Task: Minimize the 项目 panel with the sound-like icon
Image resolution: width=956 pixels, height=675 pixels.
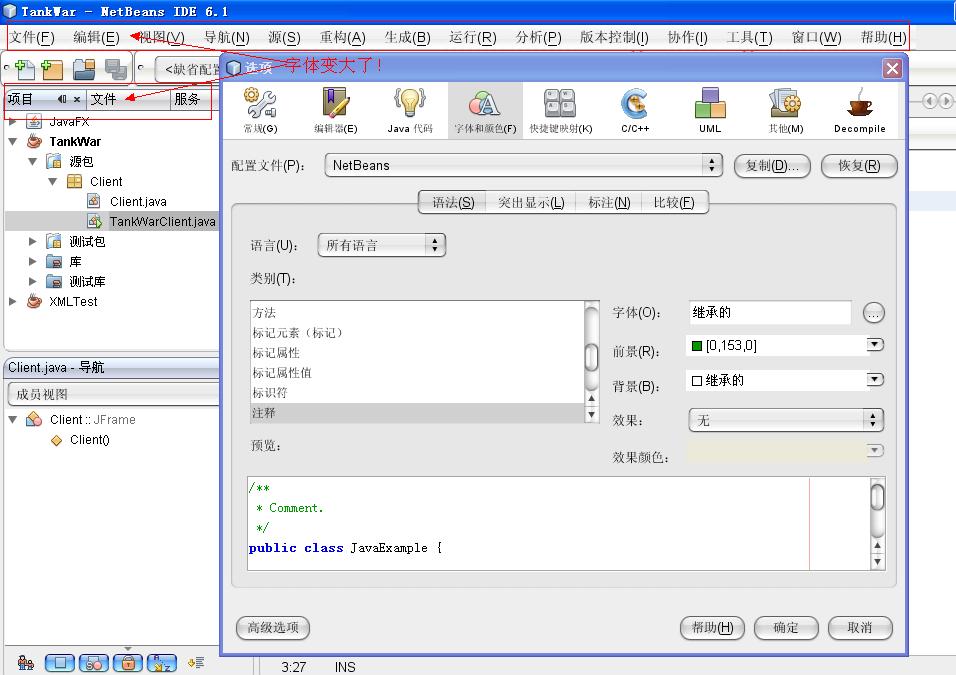Action: [x=62, y=99]
